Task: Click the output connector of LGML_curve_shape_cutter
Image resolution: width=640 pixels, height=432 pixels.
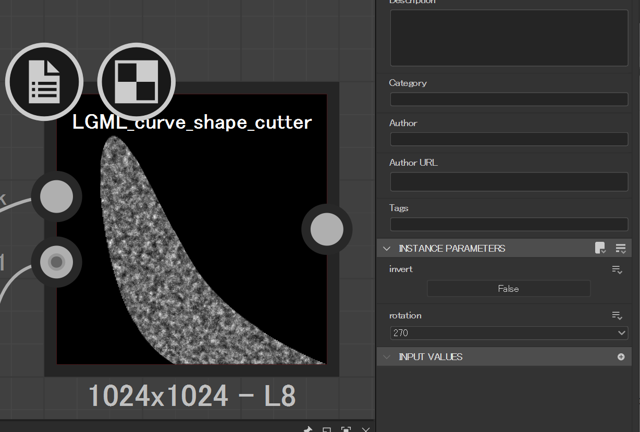Action: pyautogui.click(x=326, y=230)
